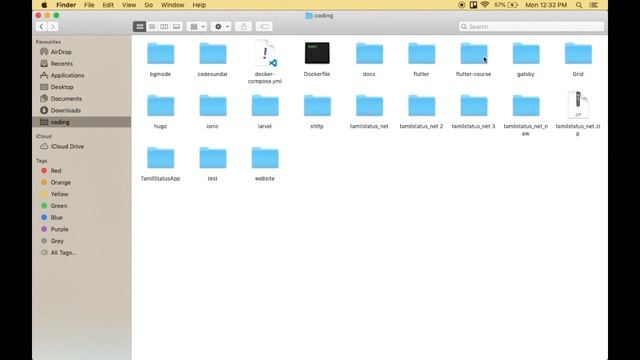Click the battery status indicator
Viewport: 640px width, 360px height.
(x=506, y=5)
